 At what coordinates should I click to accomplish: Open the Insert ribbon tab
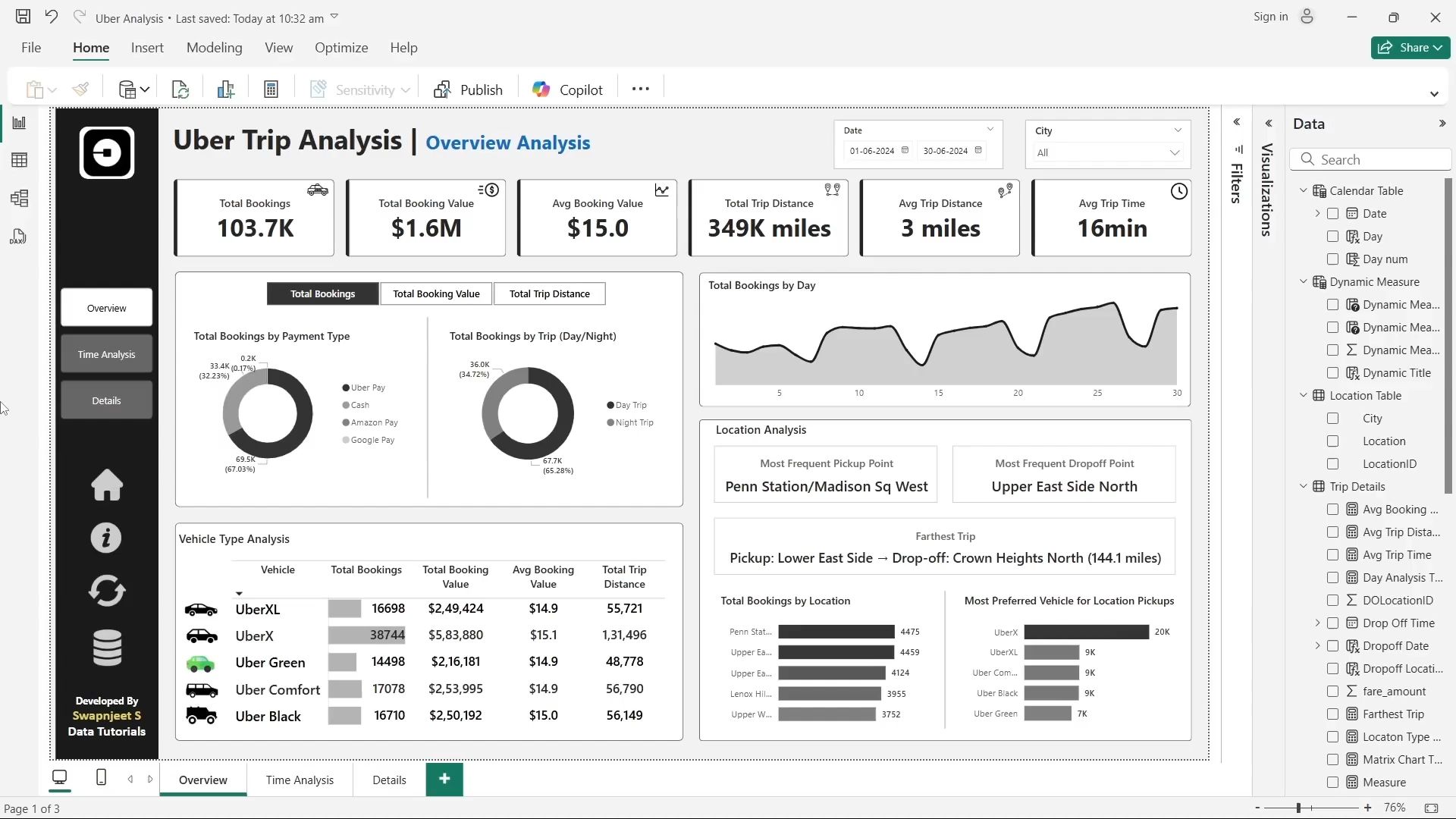click(x=147, y=48)
